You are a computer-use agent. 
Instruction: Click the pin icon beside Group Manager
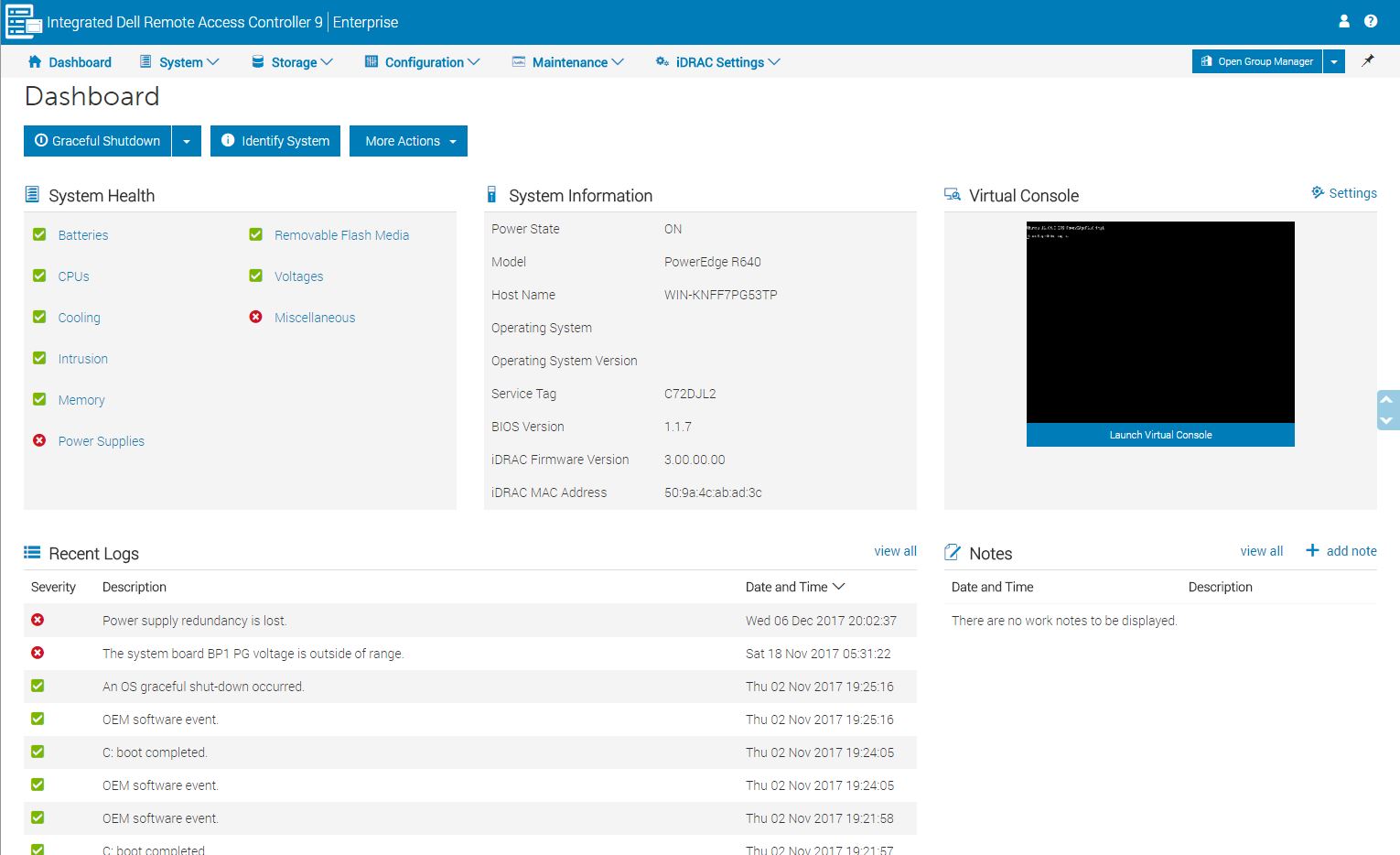tap(1368, 61)
